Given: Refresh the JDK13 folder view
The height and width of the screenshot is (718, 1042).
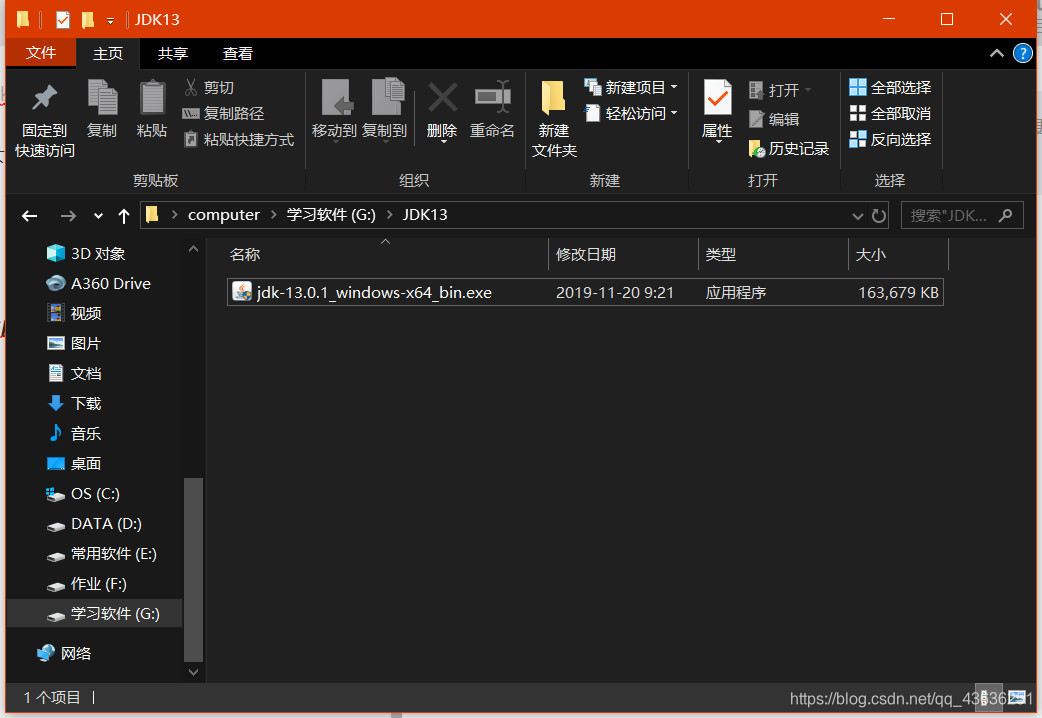Looking at the screenshot, I should coord(879,215).
